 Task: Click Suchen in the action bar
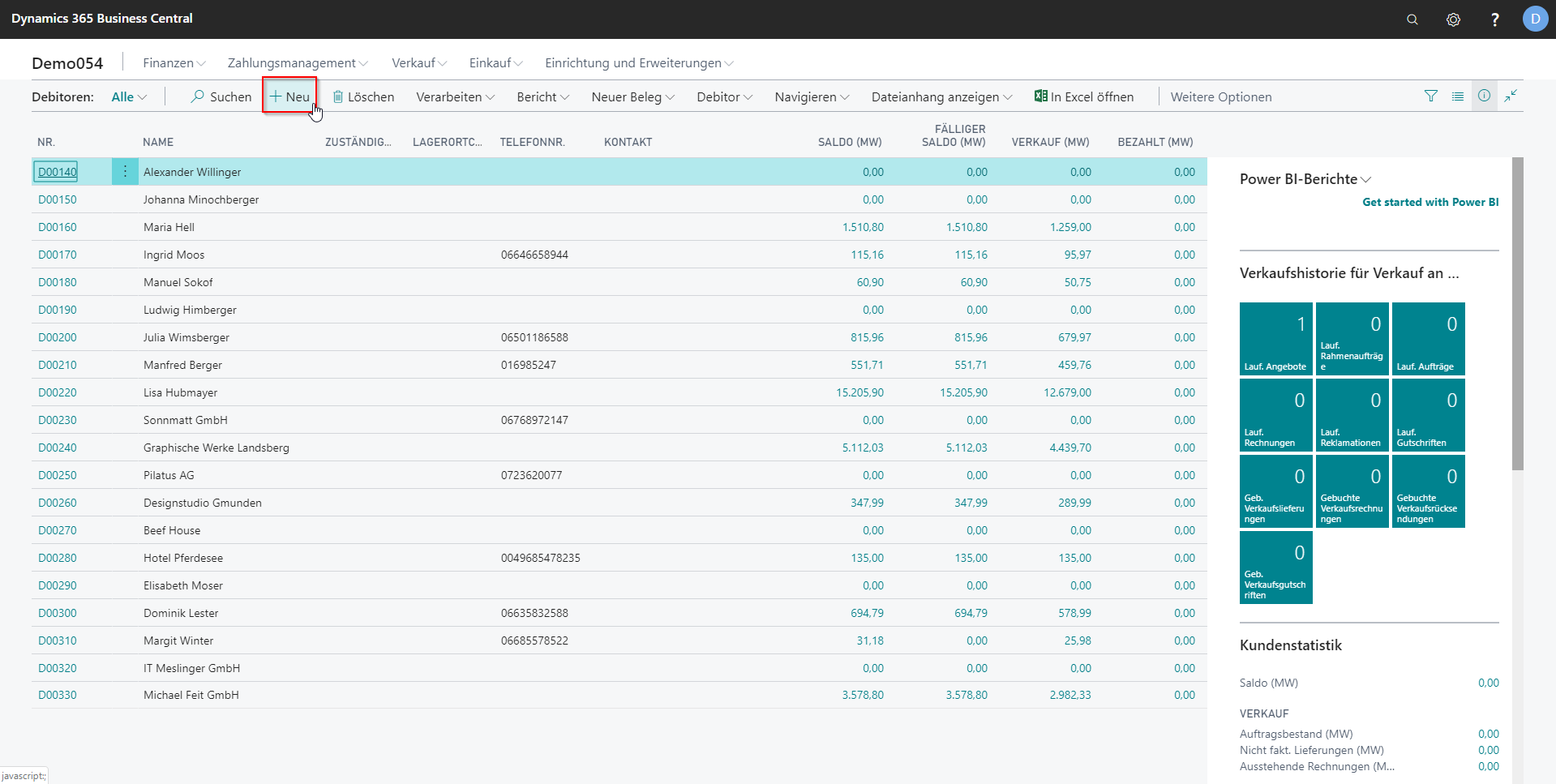(x=221, y=96)
